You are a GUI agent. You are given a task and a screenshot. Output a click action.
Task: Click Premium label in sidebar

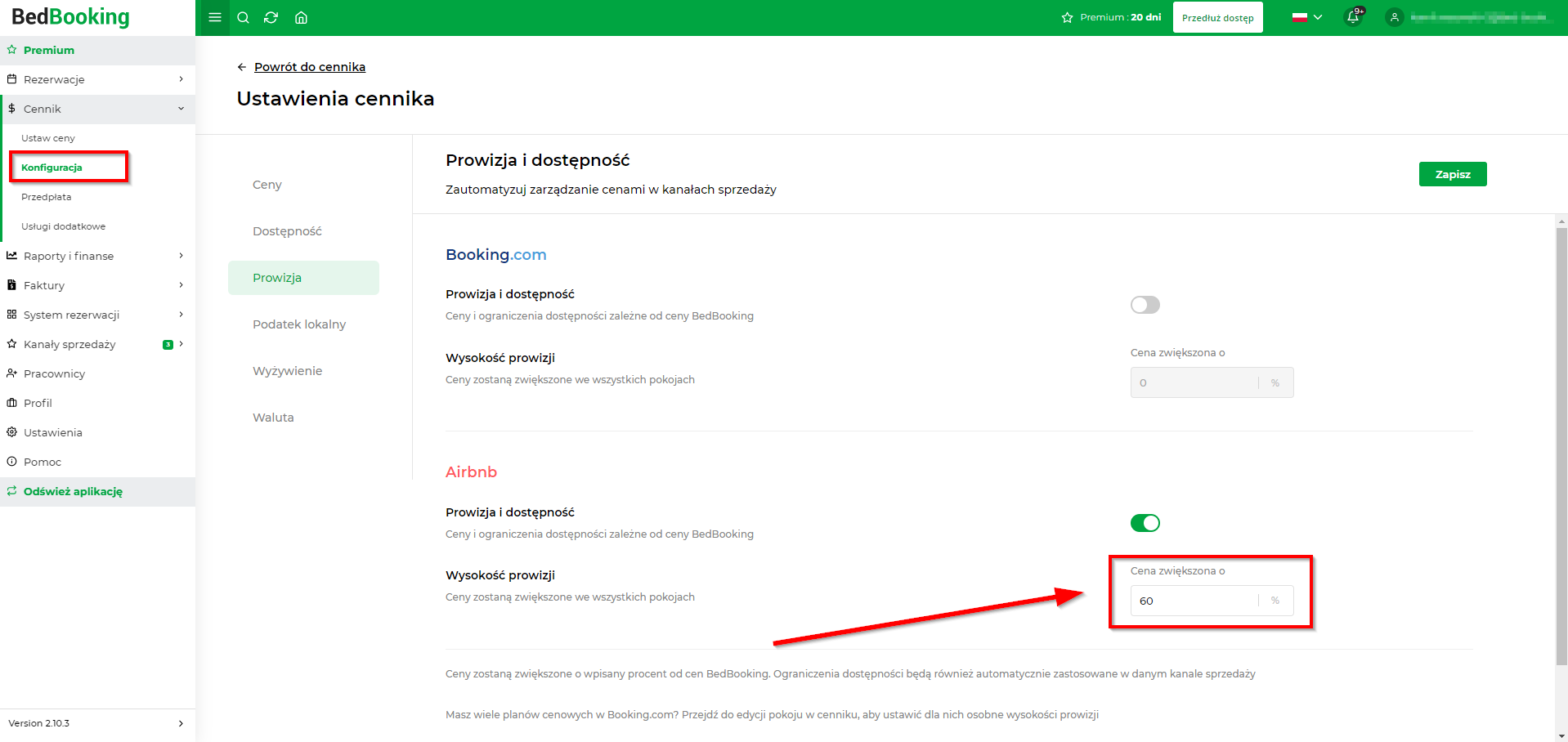49,50
